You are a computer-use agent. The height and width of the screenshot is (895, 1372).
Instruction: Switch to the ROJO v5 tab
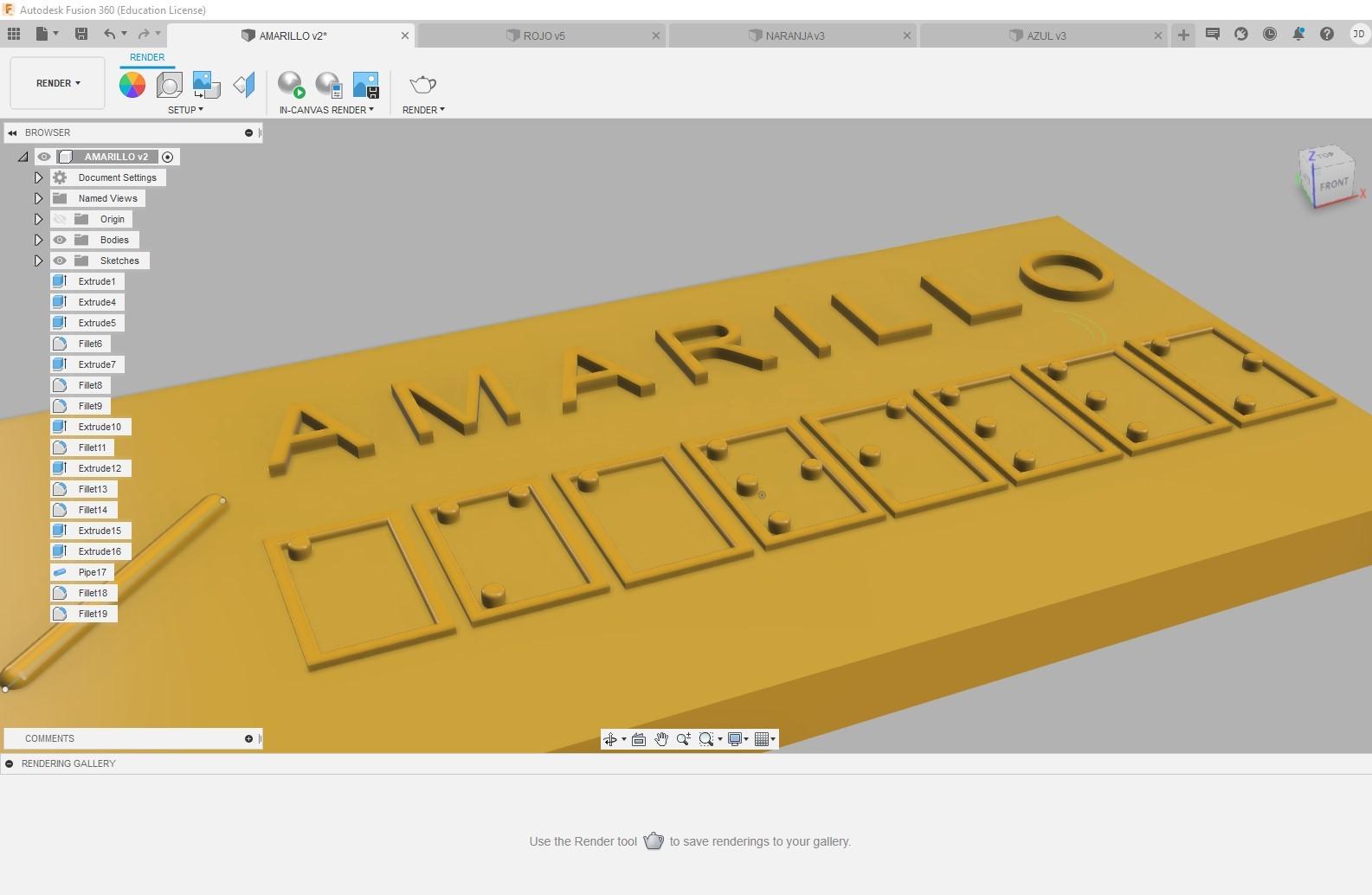[544, 35]
